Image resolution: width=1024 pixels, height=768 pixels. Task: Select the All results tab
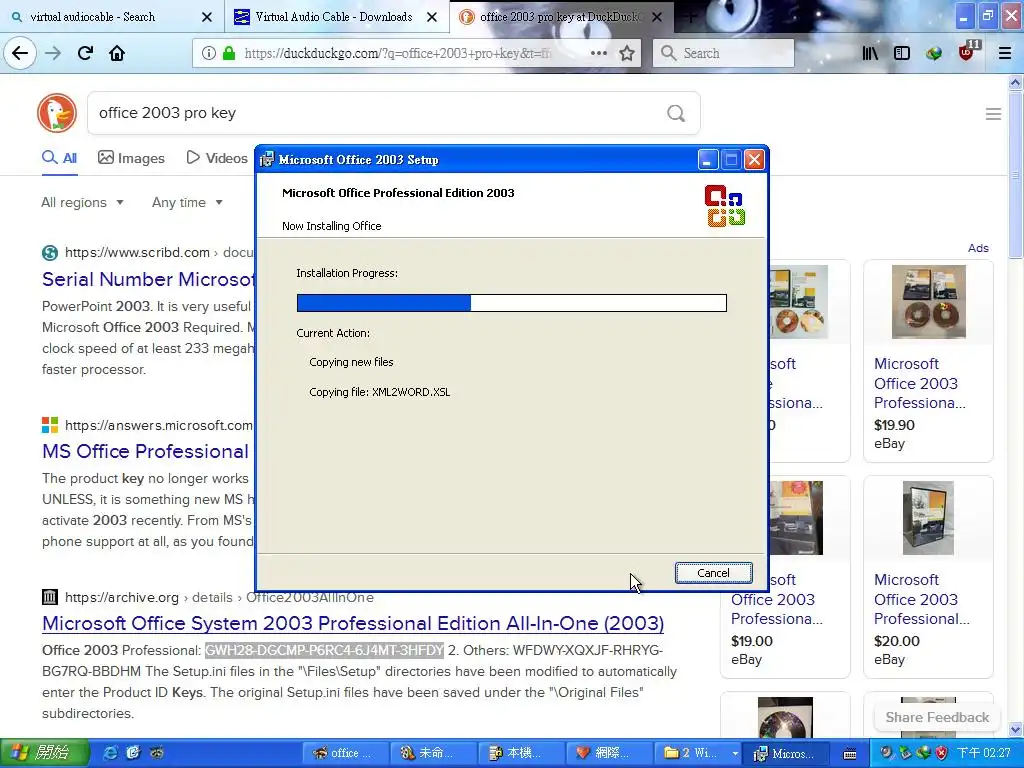point(59,158)
